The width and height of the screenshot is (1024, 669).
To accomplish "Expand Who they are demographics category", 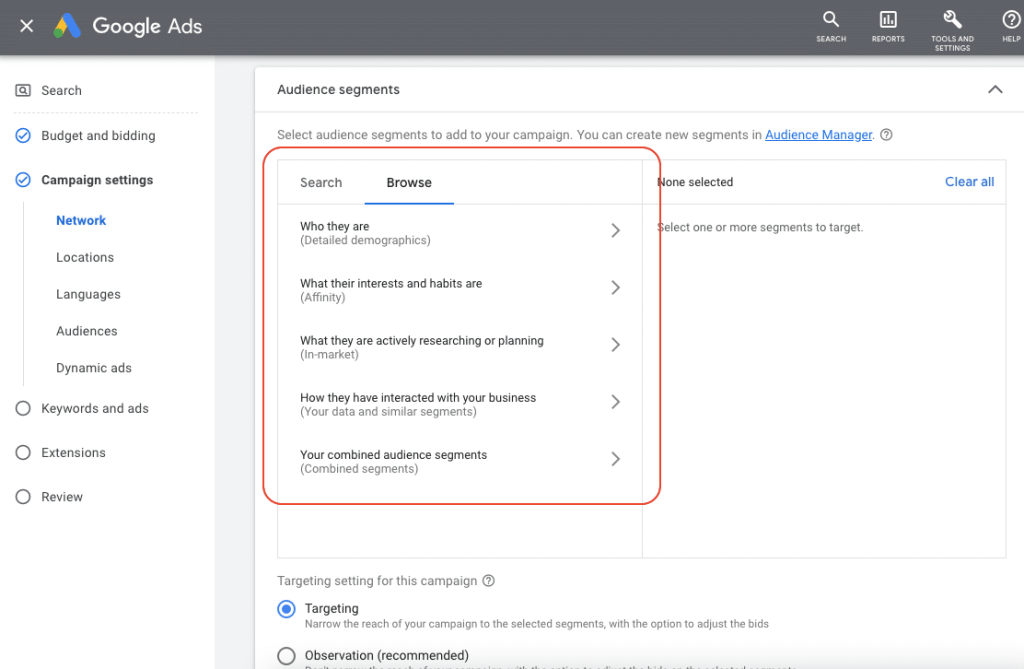I will pos(615,231).
